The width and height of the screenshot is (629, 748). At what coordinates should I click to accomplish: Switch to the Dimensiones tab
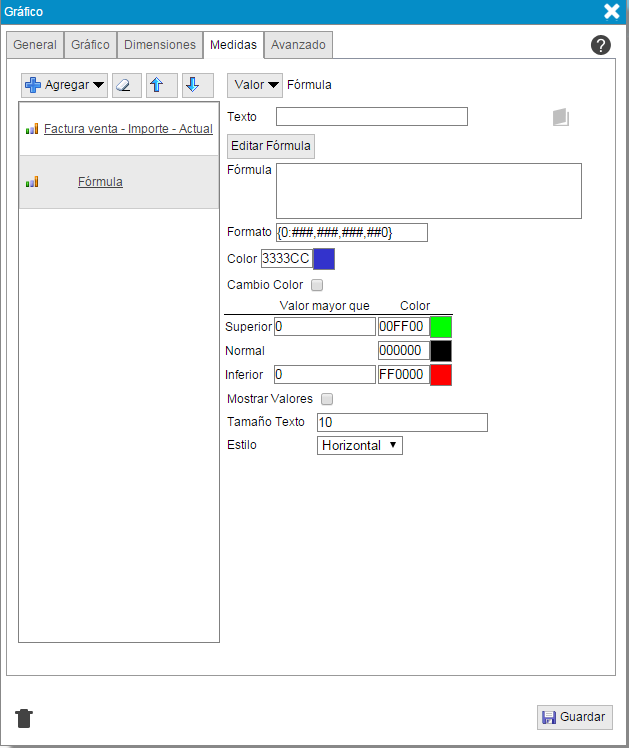tap(160, 45)
